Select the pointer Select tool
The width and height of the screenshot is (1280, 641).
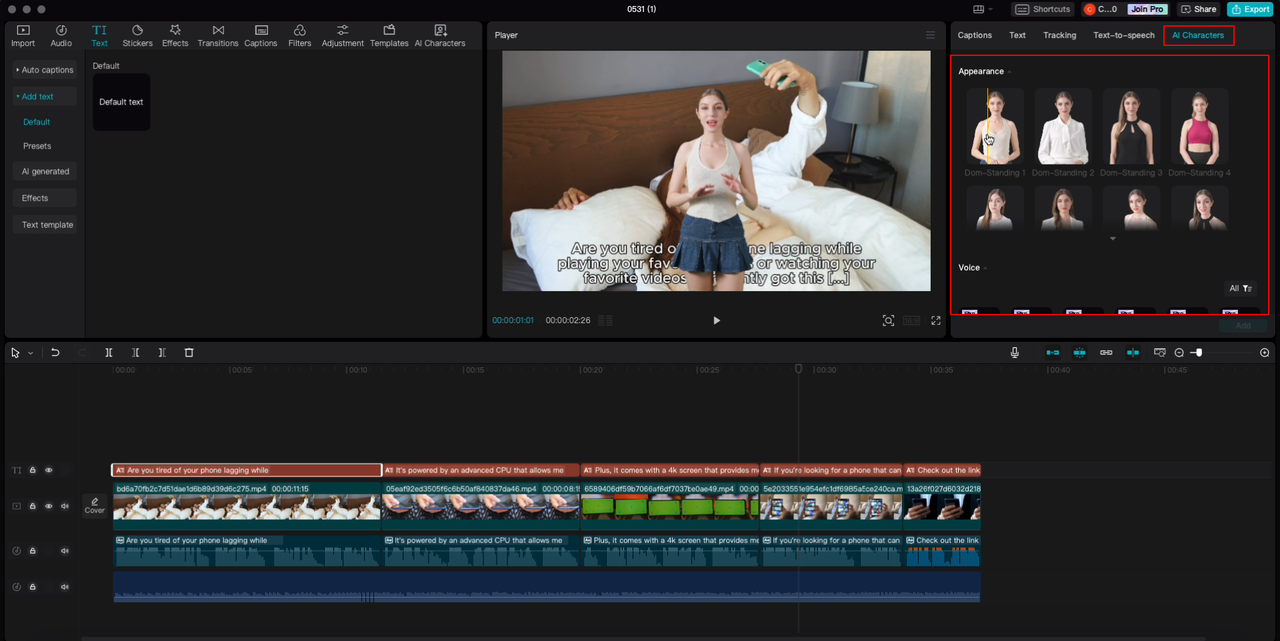[15, 353]
